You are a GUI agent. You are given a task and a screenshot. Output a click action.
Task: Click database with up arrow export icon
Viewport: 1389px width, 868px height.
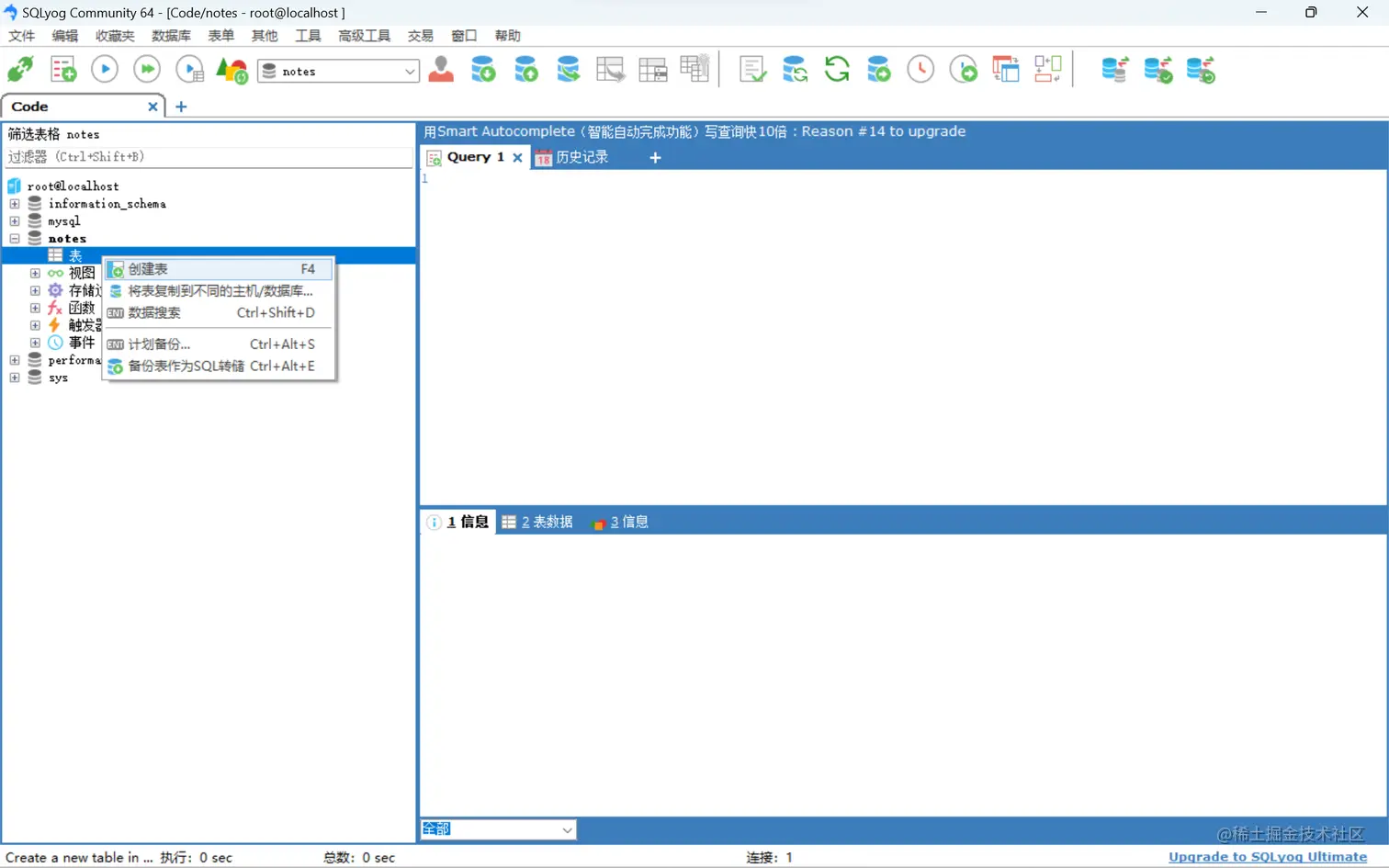(x=525, y=70)
